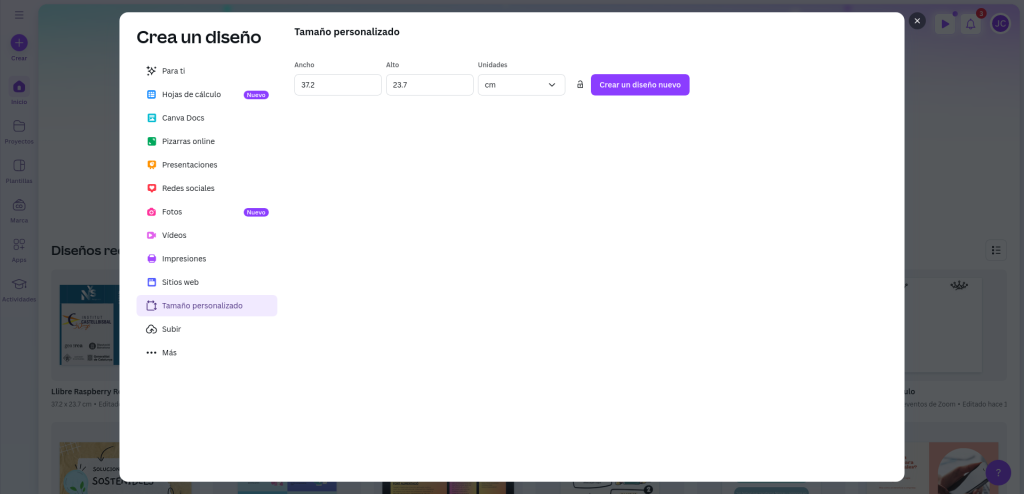Go to Inicio in the sidebar

19,91
